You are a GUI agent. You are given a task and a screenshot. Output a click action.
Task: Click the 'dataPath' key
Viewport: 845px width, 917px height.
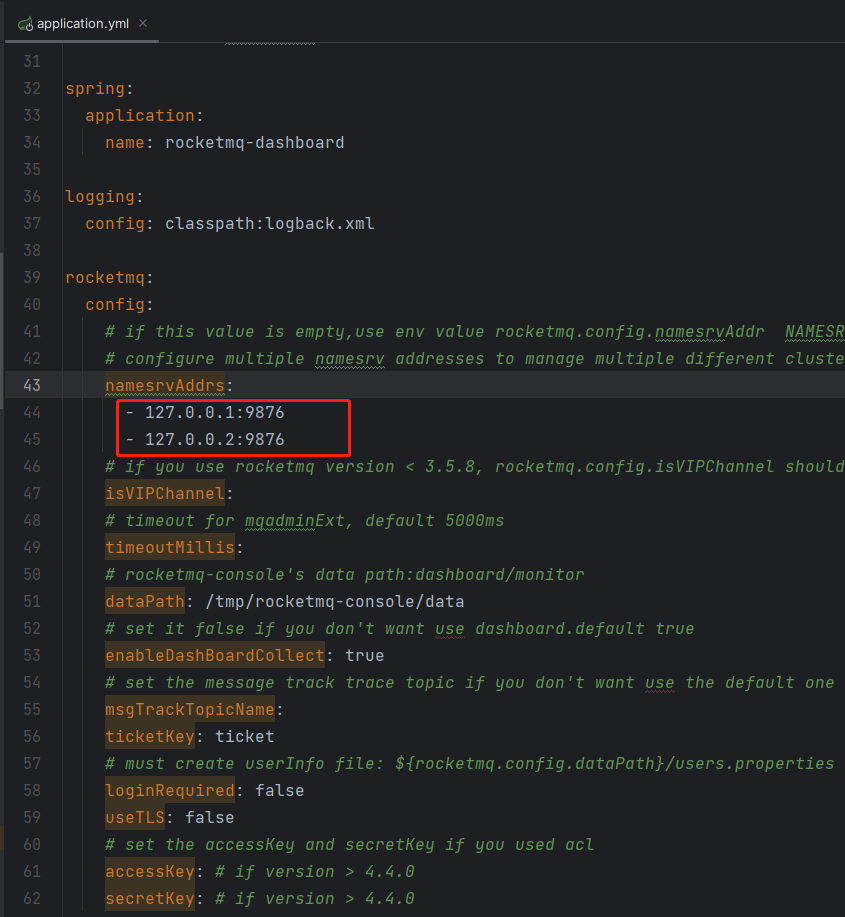click(x=145, y=602)
